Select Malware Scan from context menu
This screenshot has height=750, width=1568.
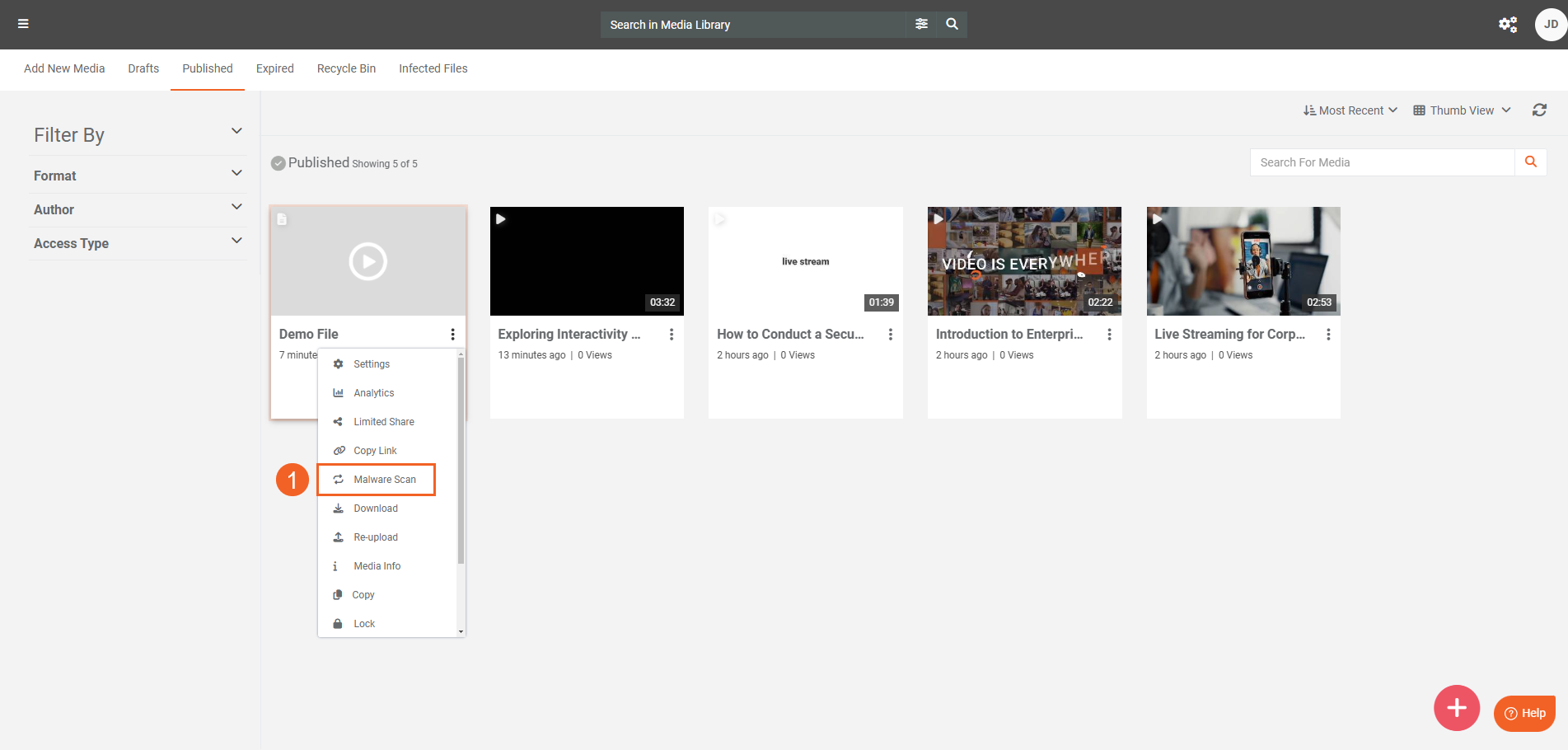coord(384,480)
